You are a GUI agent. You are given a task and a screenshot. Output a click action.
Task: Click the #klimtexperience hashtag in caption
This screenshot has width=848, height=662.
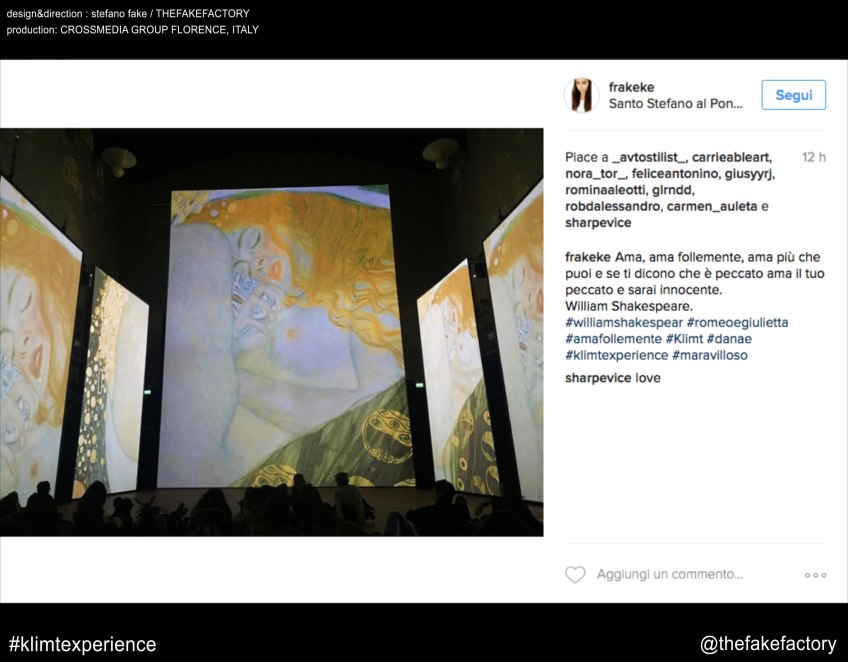coord(617,355)
